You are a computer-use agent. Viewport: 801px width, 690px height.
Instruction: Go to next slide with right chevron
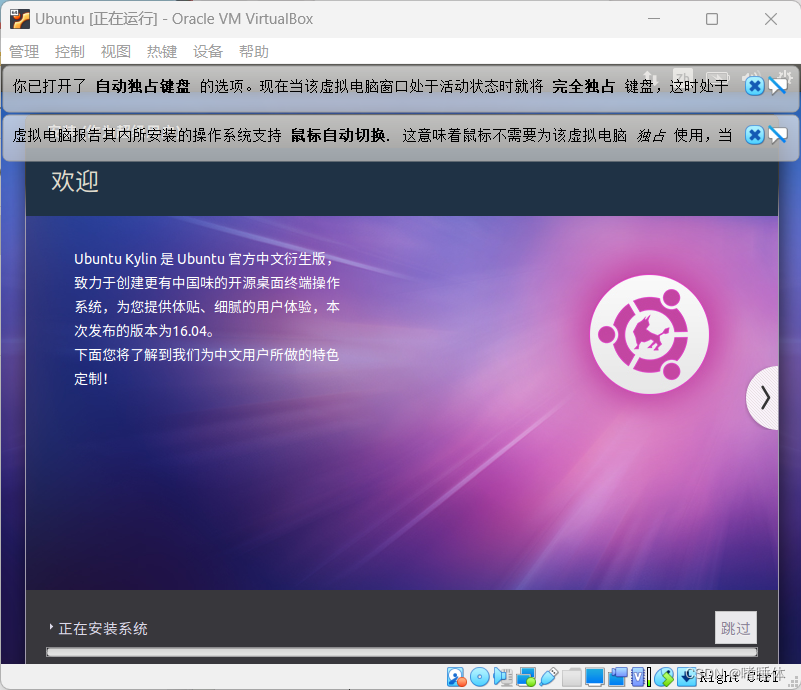tap(764, 398)
